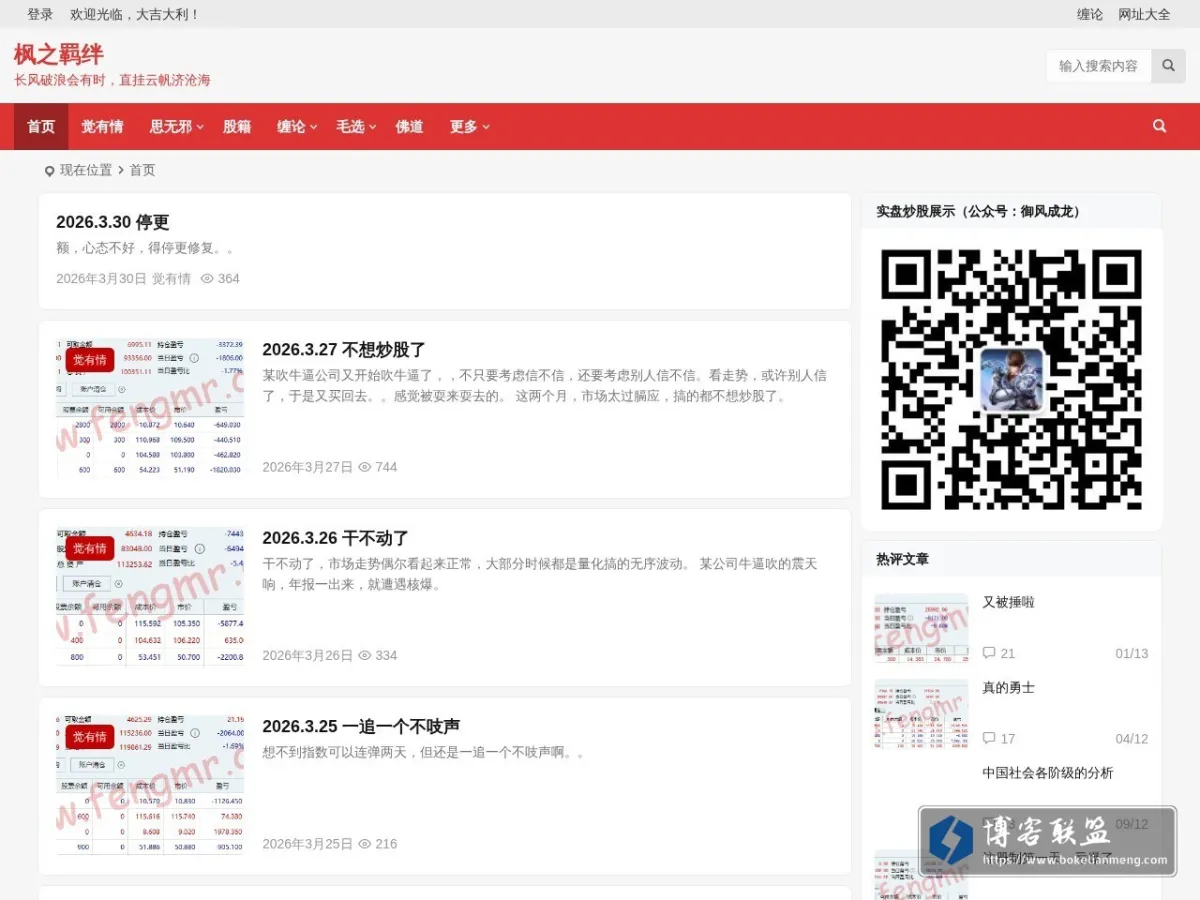Expand the 思无邪 menu chevron
Image resolution: width=1200 pixels, height=900 pixels.
tap(200, 127)
